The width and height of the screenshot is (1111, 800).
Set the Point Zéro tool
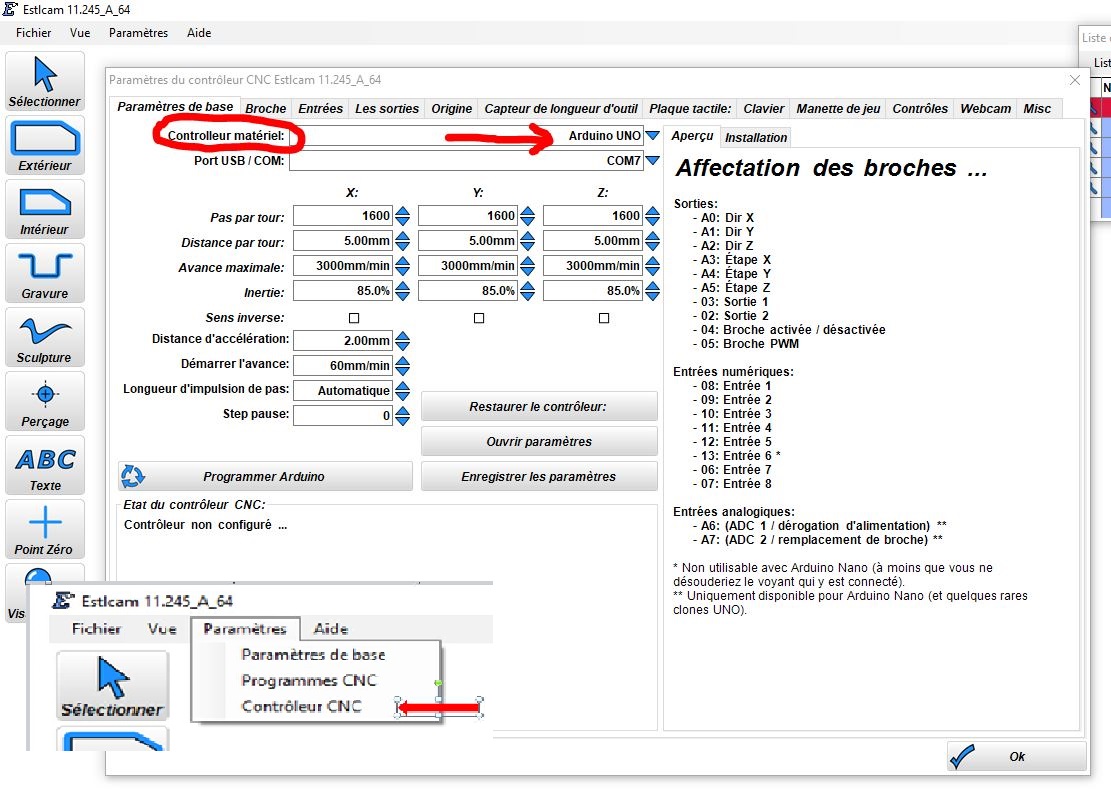(x=45, y=530)
